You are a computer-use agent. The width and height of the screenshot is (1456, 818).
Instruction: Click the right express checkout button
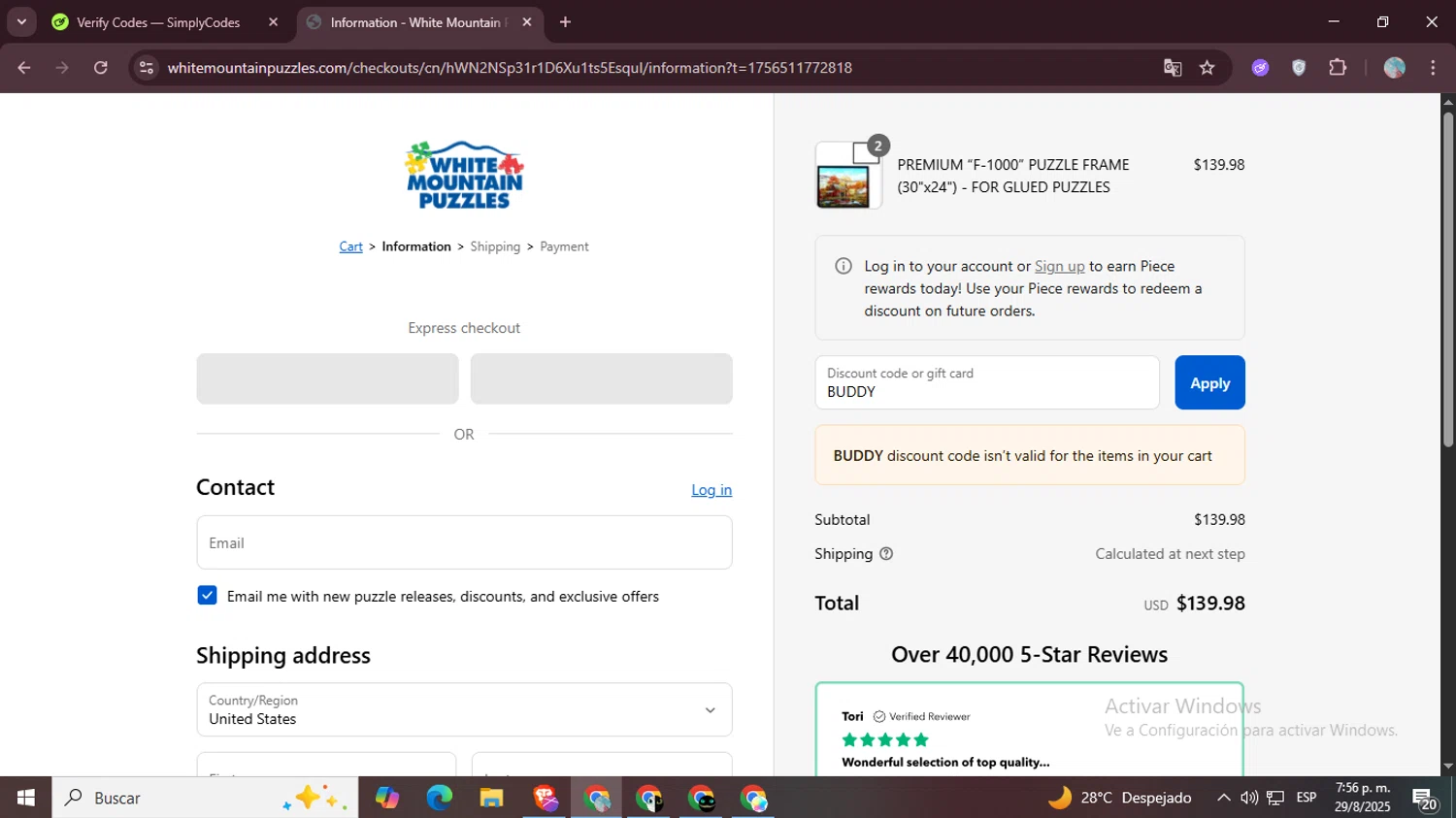pos(601,378)
